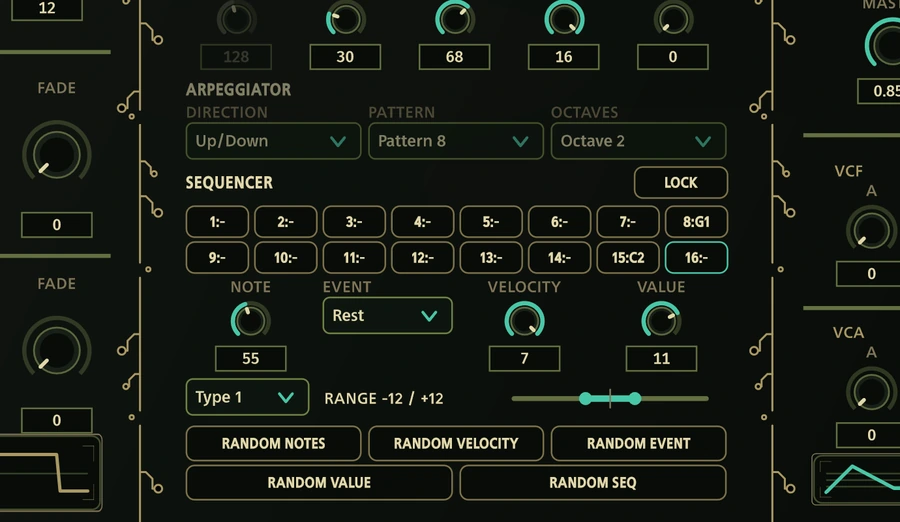Click the VALUE knob
The height and width of the screenshot is (522, 900).
pyautogui.click(x=661, y=320)
